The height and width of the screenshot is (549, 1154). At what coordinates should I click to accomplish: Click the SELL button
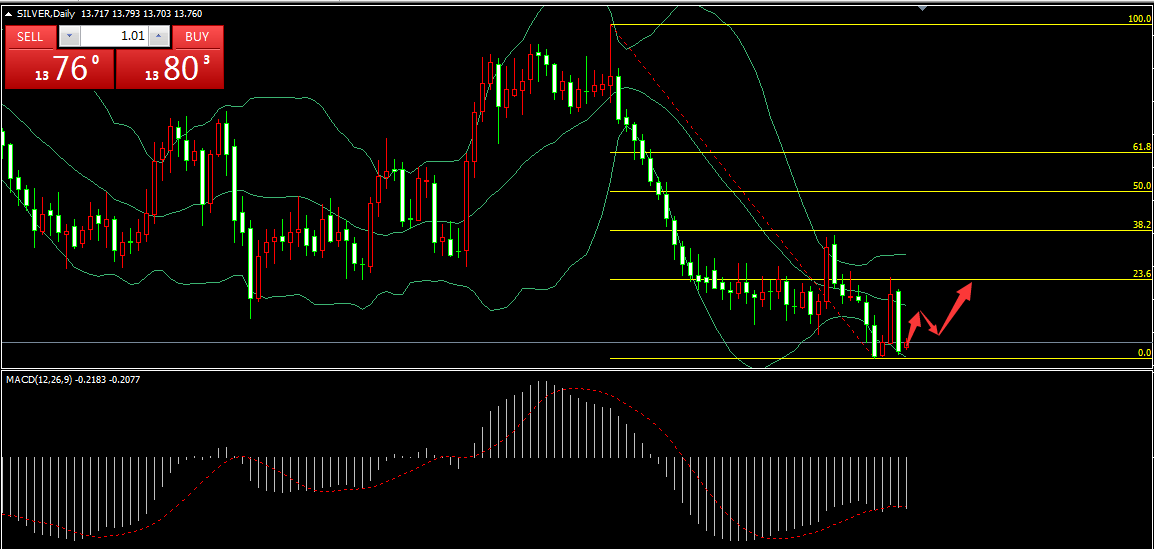[x=30, y=37]
